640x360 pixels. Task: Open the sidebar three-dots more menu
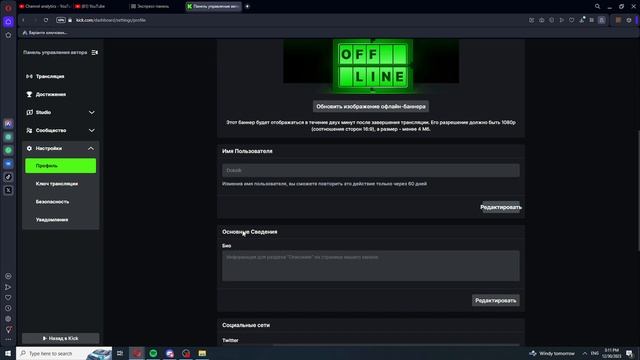[8, 340]
